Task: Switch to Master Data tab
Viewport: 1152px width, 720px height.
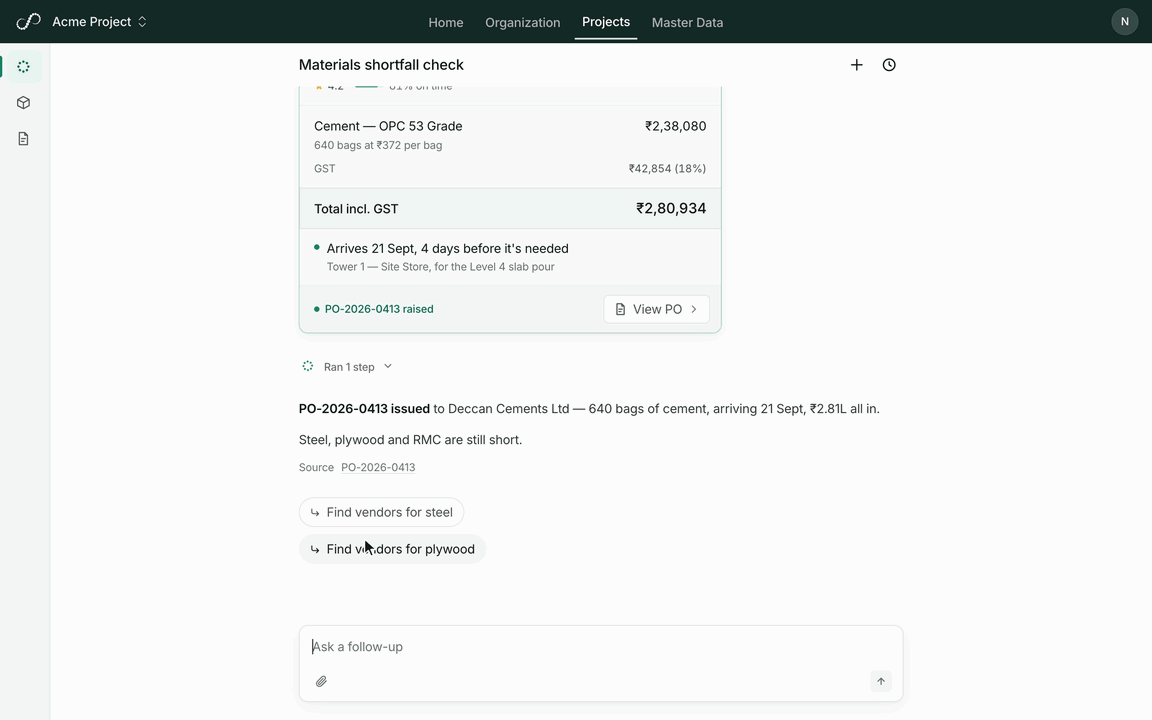Action: 688,22
